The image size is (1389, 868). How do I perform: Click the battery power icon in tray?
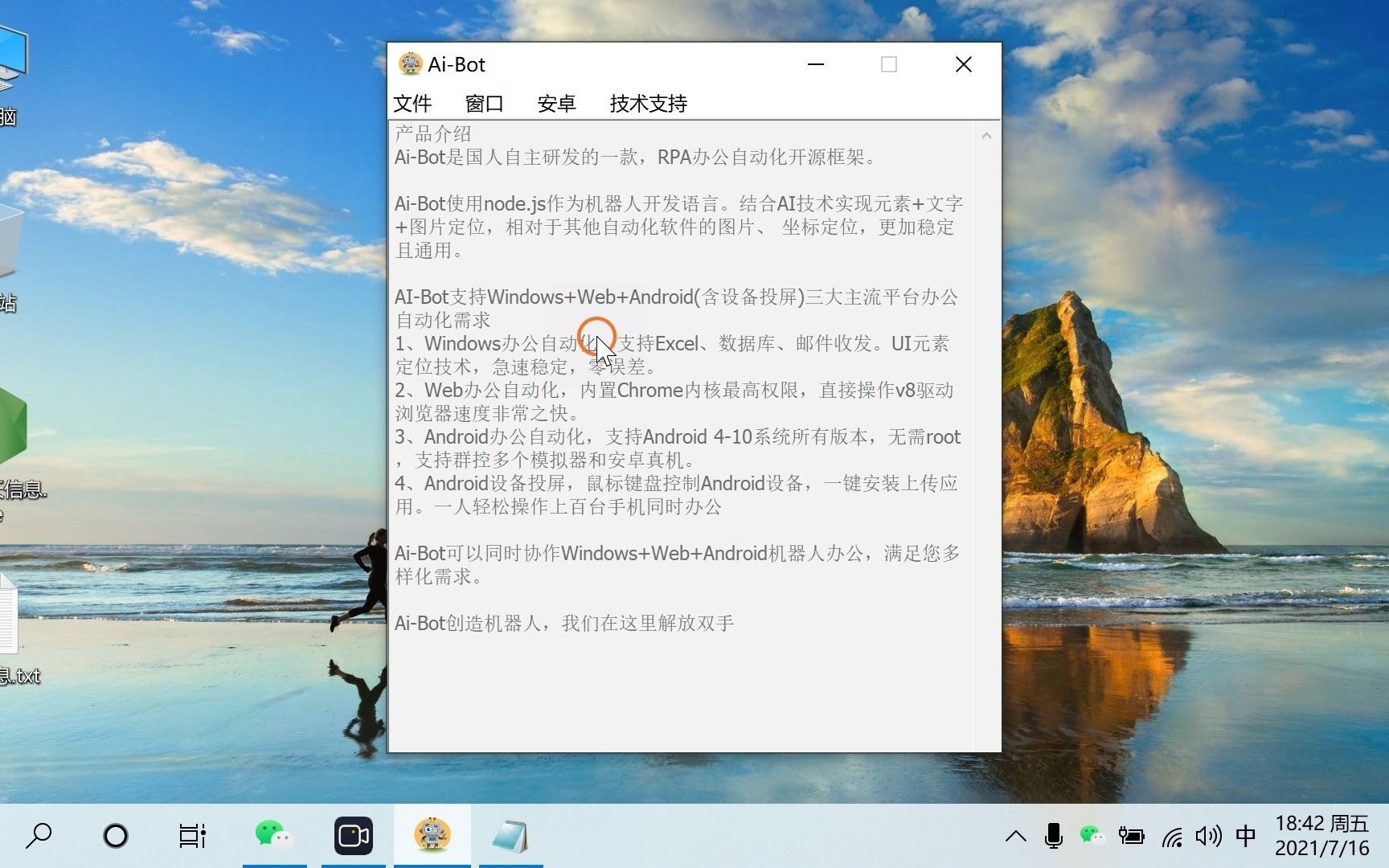tap(1131, 837)
